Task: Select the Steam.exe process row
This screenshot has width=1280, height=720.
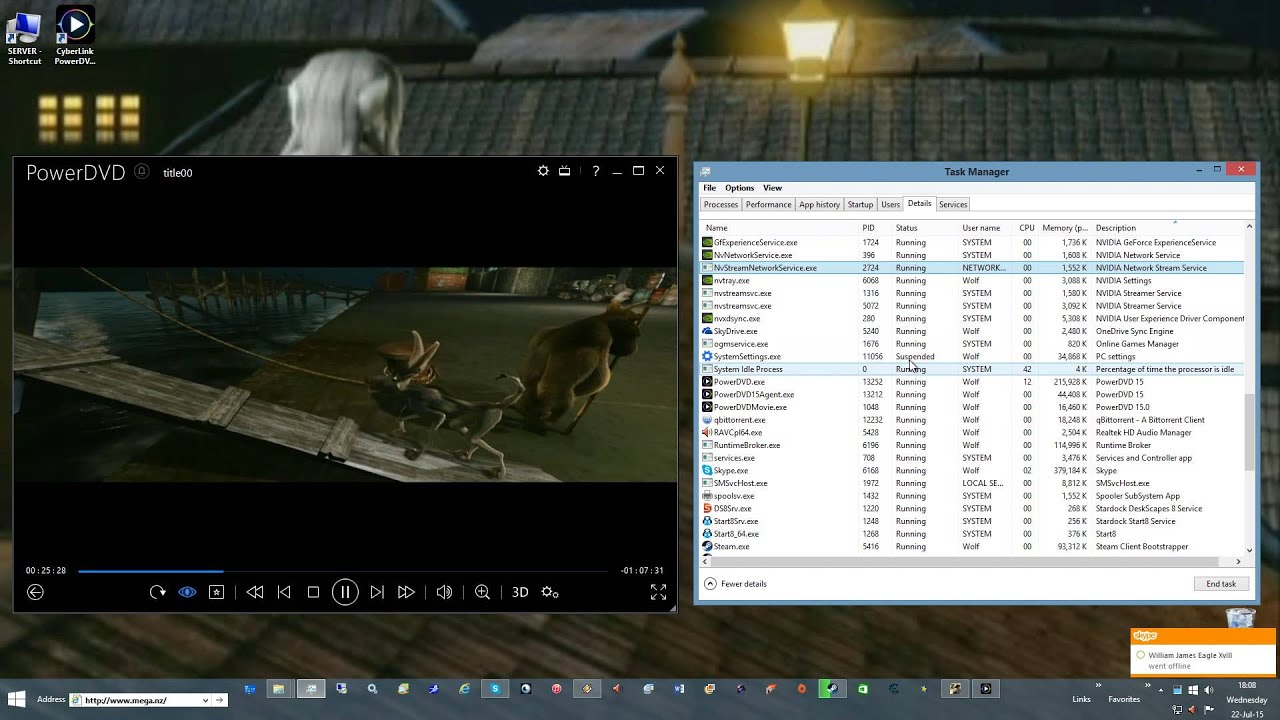Action: pos(973,546)
